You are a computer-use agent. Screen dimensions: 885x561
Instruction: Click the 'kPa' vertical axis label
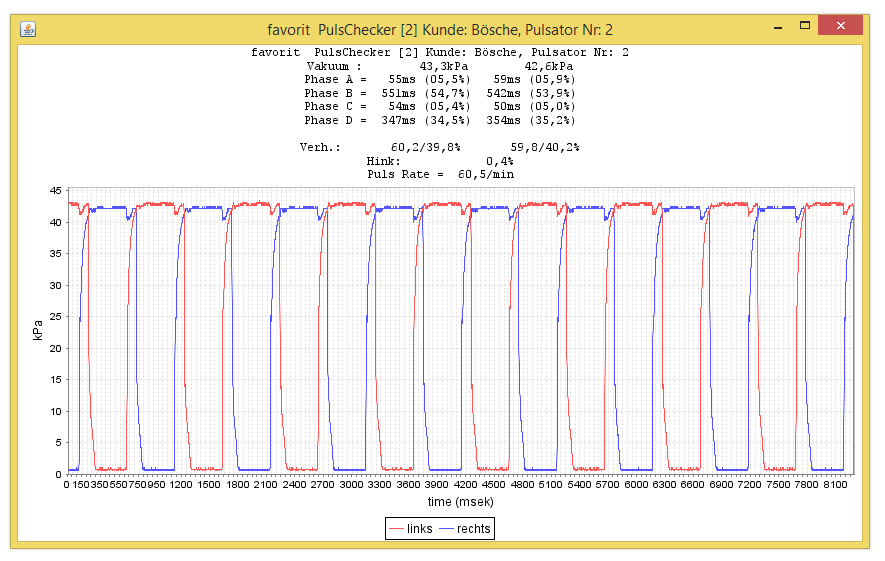click(38, 331)
